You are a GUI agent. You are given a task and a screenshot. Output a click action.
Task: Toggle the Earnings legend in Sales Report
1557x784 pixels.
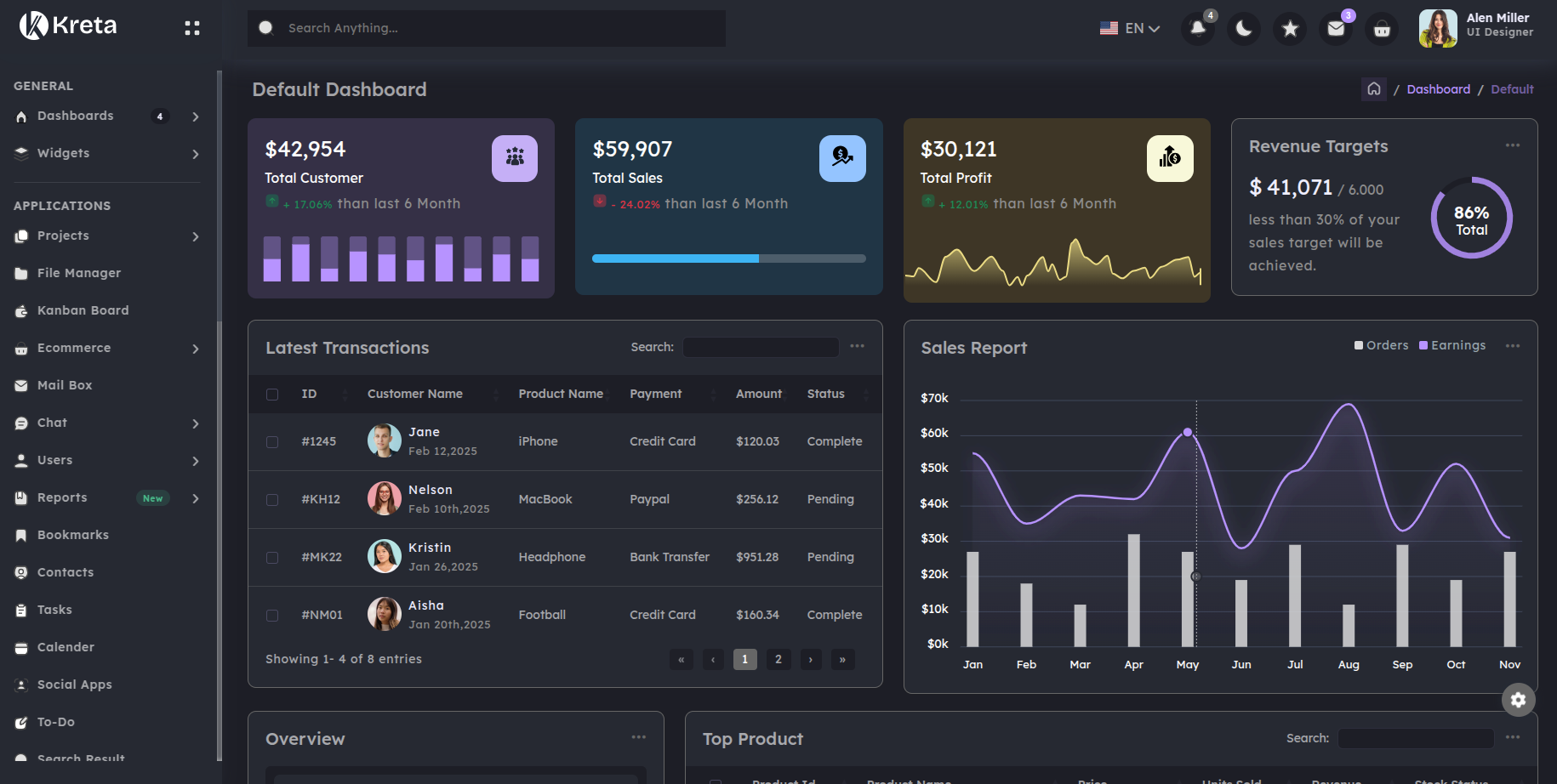pyautogui.click(x=1452, y=345)
